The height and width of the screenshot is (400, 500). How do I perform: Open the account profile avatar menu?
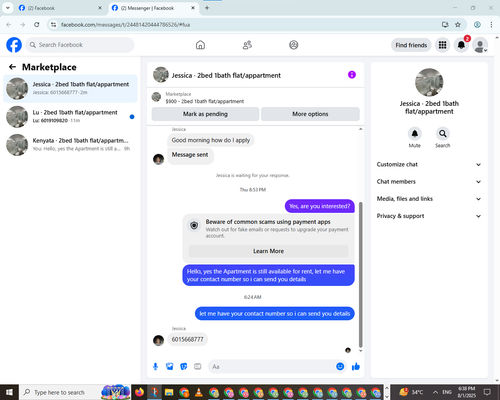click(x=480, y=45)
